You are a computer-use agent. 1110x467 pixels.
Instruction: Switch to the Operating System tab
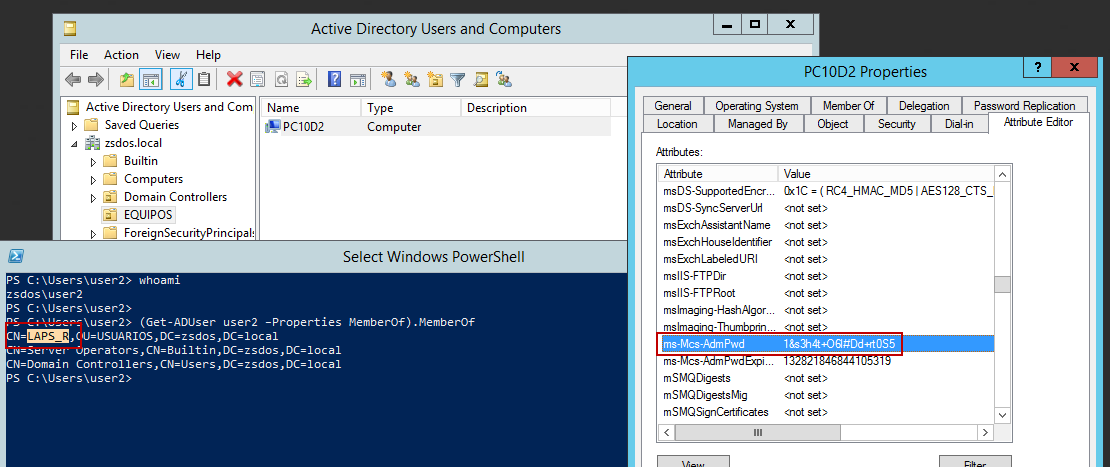click(x=757, y=105)
